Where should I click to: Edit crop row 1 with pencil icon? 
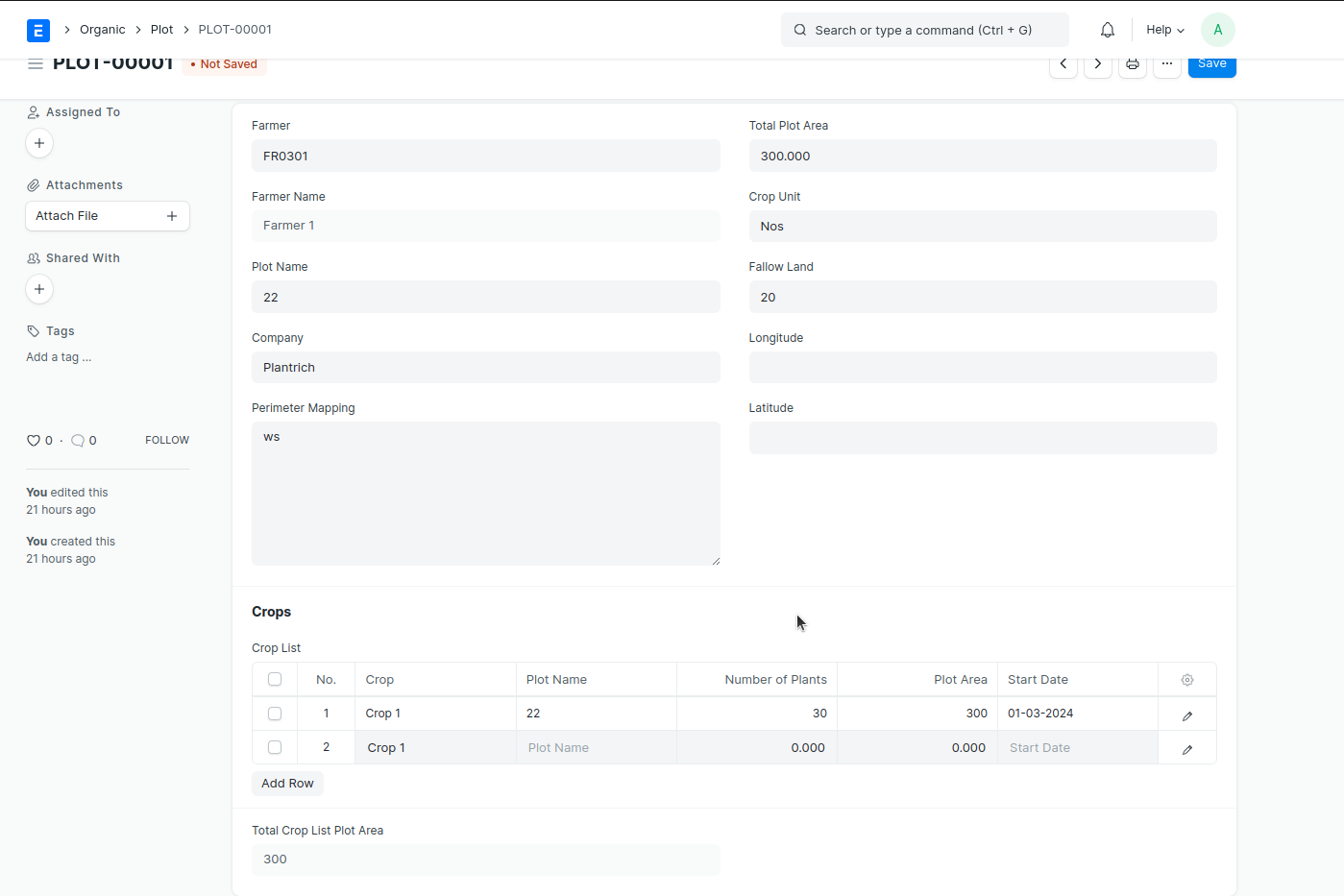pyautogui.click(x=1187, y=714)
